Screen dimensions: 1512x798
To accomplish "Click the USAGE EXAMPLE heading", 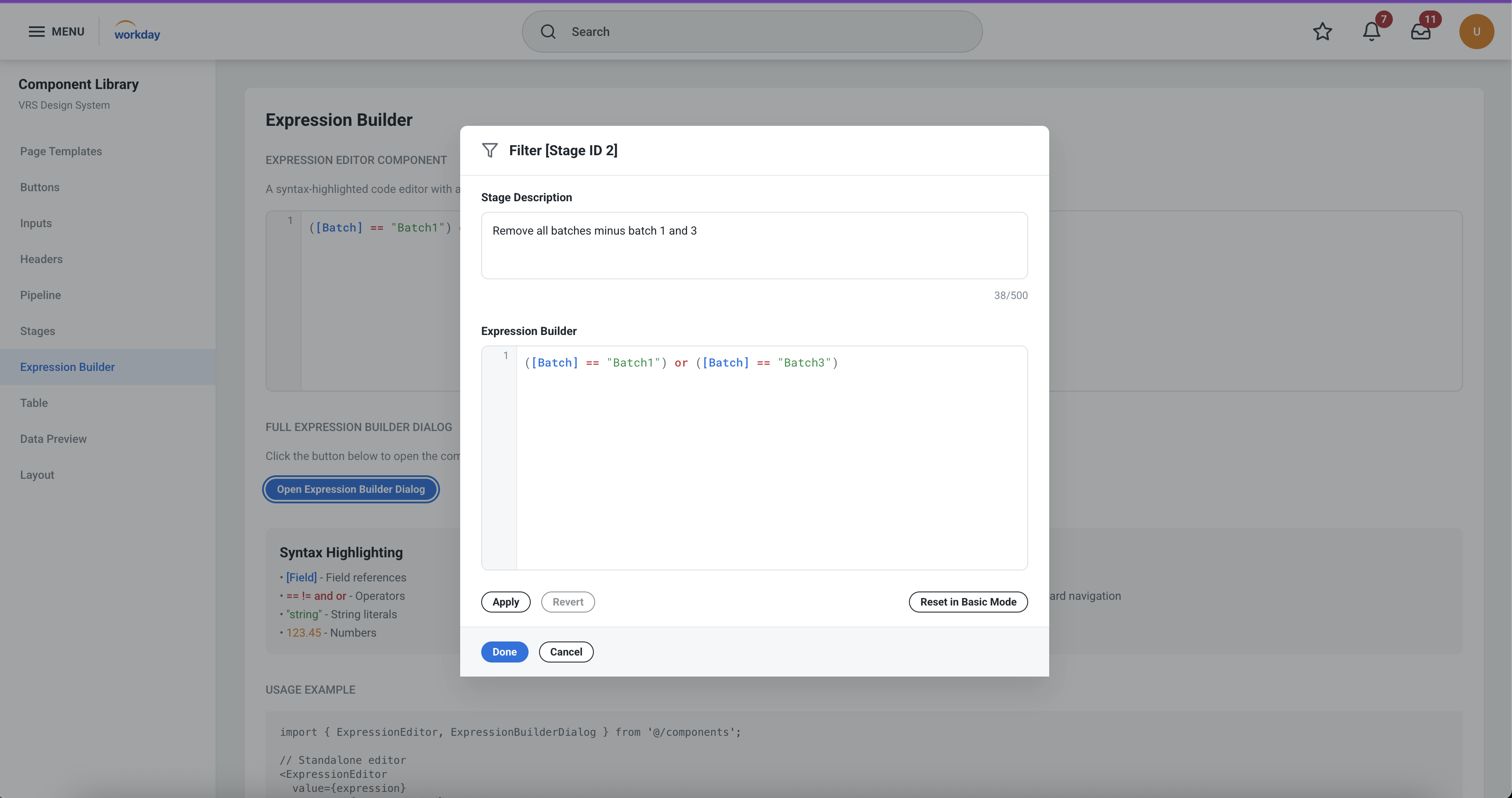I will (x=310, y=690).
